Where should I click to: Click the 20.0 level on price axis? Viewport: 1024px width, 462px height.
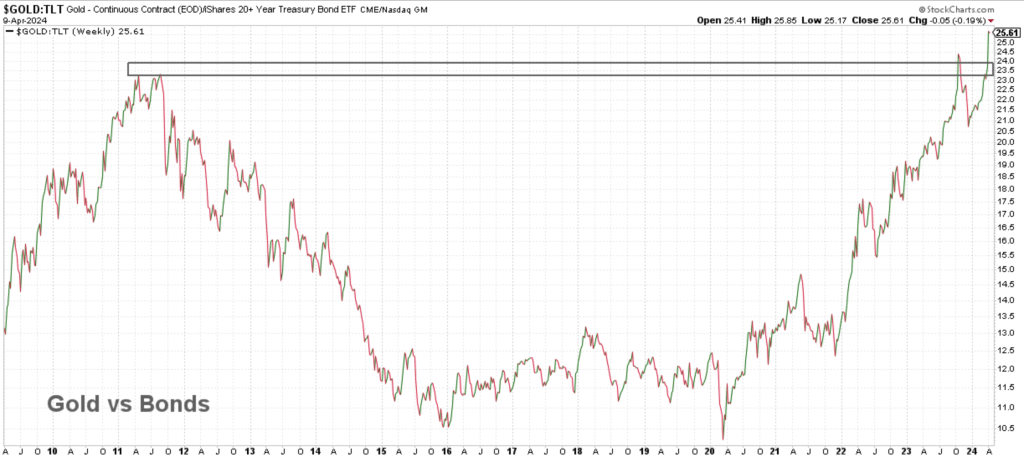pyautogui.click(x=1005, y=141)
